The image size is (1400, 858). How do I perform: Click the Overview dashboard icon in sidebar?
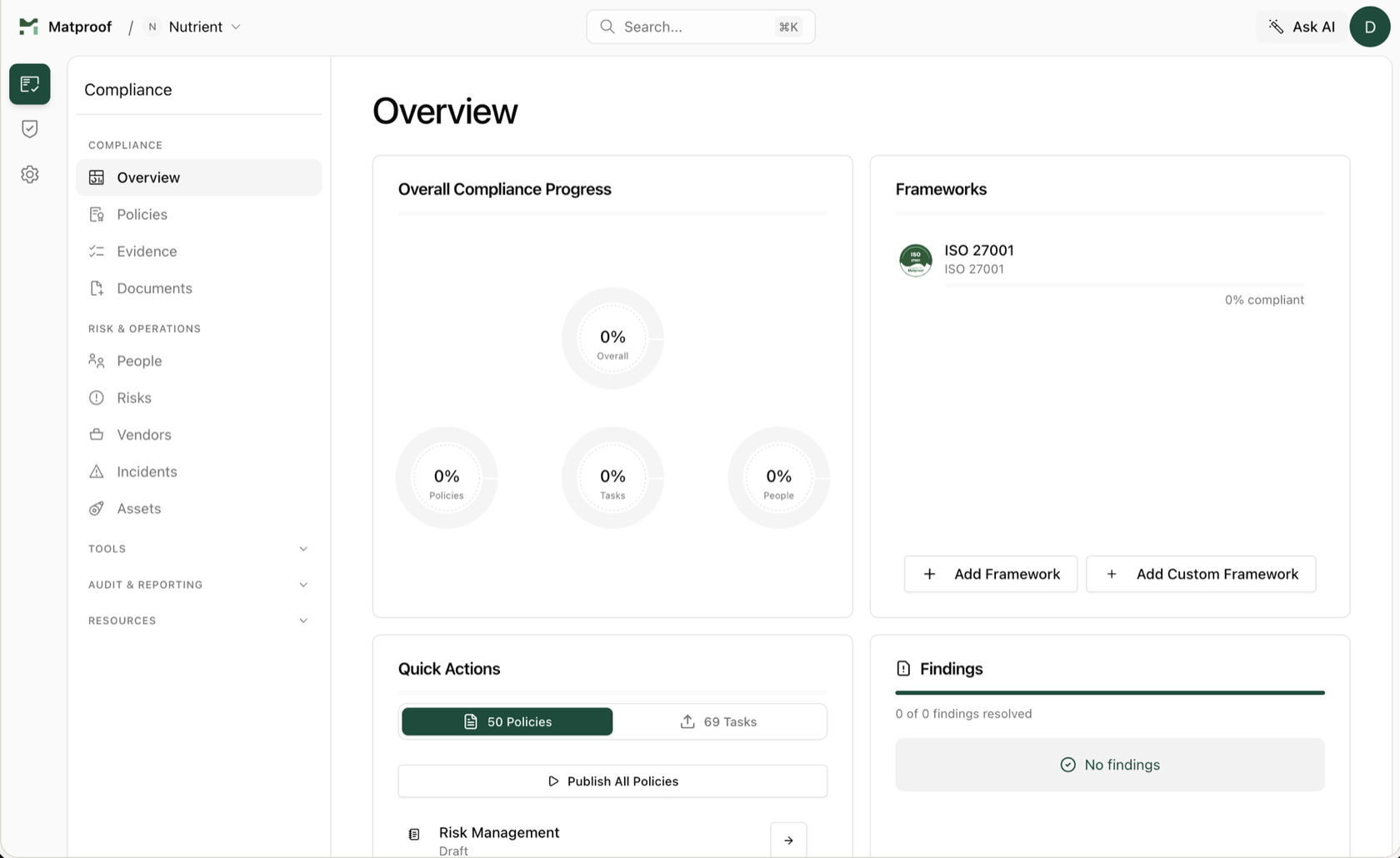97,177
